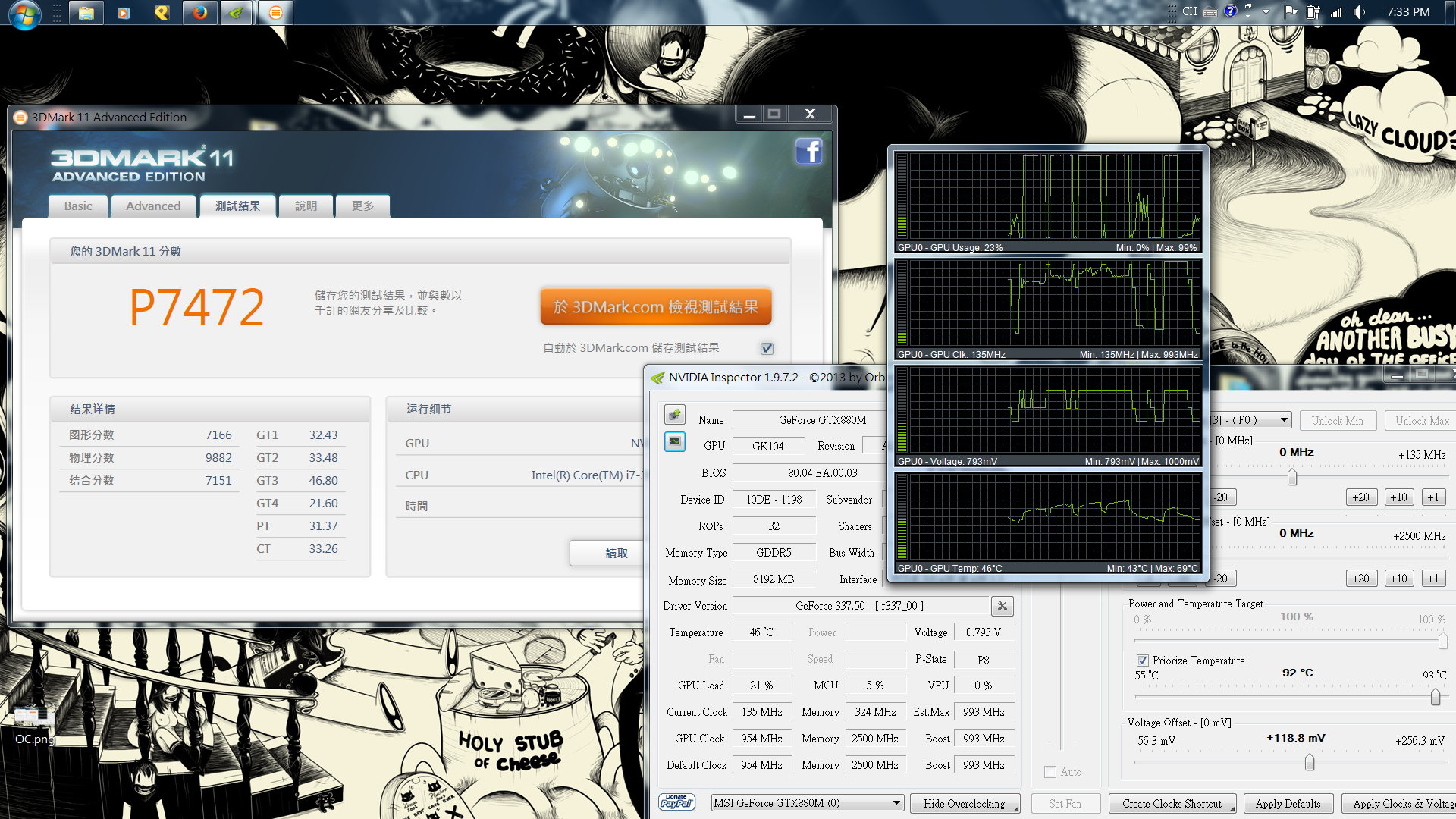Switch to the Advanced tab

point(153,206)
